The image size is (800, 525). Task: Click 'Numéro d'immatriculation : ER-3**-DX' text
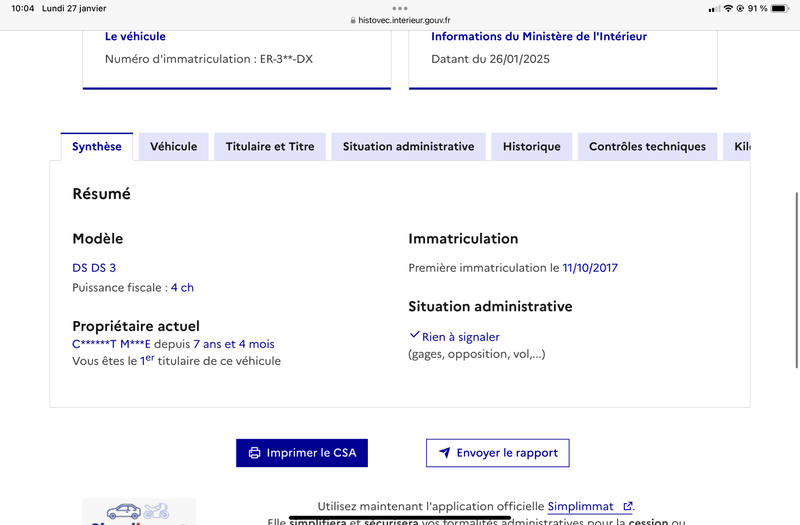tap(209, 59)
